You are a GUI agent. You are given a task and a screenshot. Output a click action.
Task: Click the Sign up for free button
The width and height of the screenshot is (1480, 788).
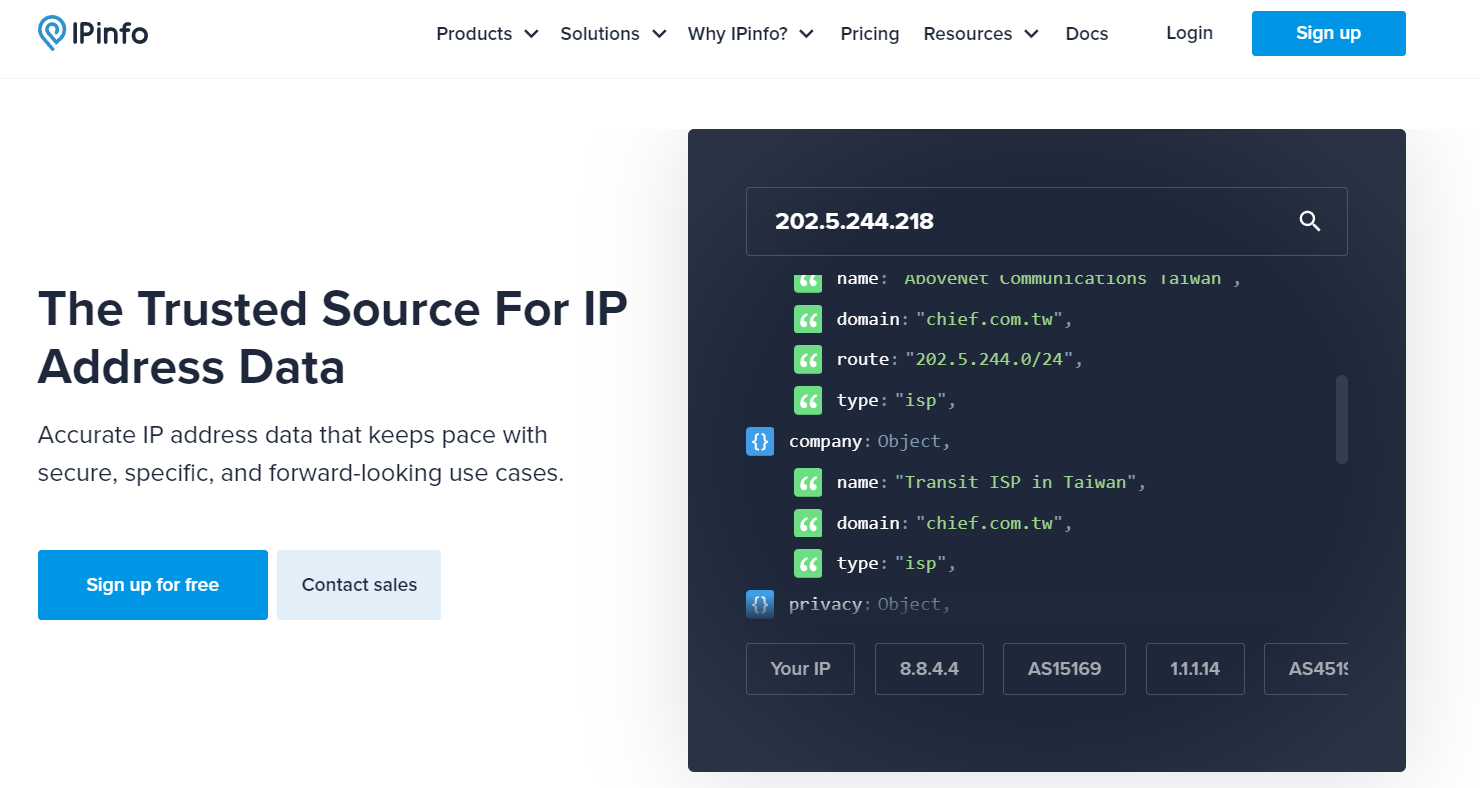[152, 584]
